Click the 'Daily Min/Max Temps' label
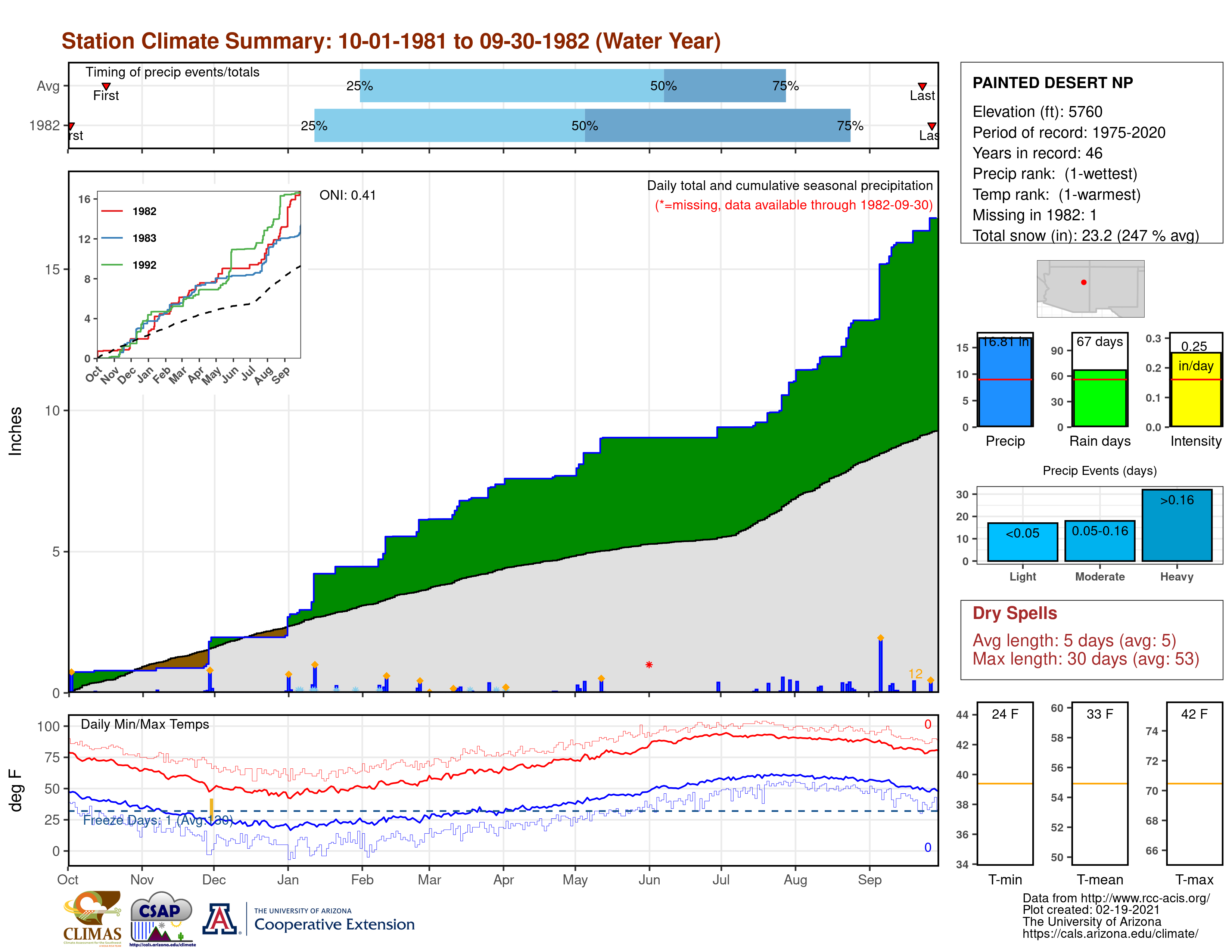This screenshot has height=952, width=1232. tap(145, 724)
